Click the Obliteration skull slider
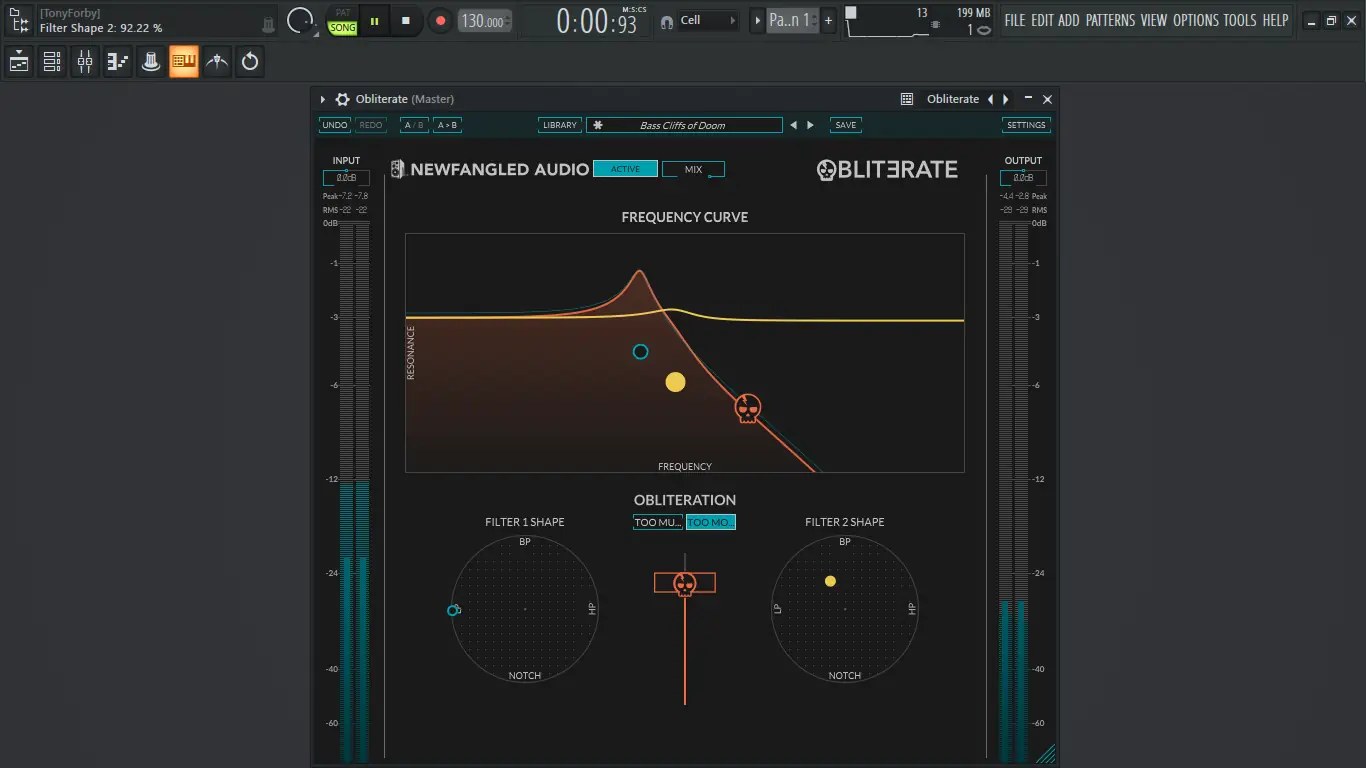 coord(684,582)
